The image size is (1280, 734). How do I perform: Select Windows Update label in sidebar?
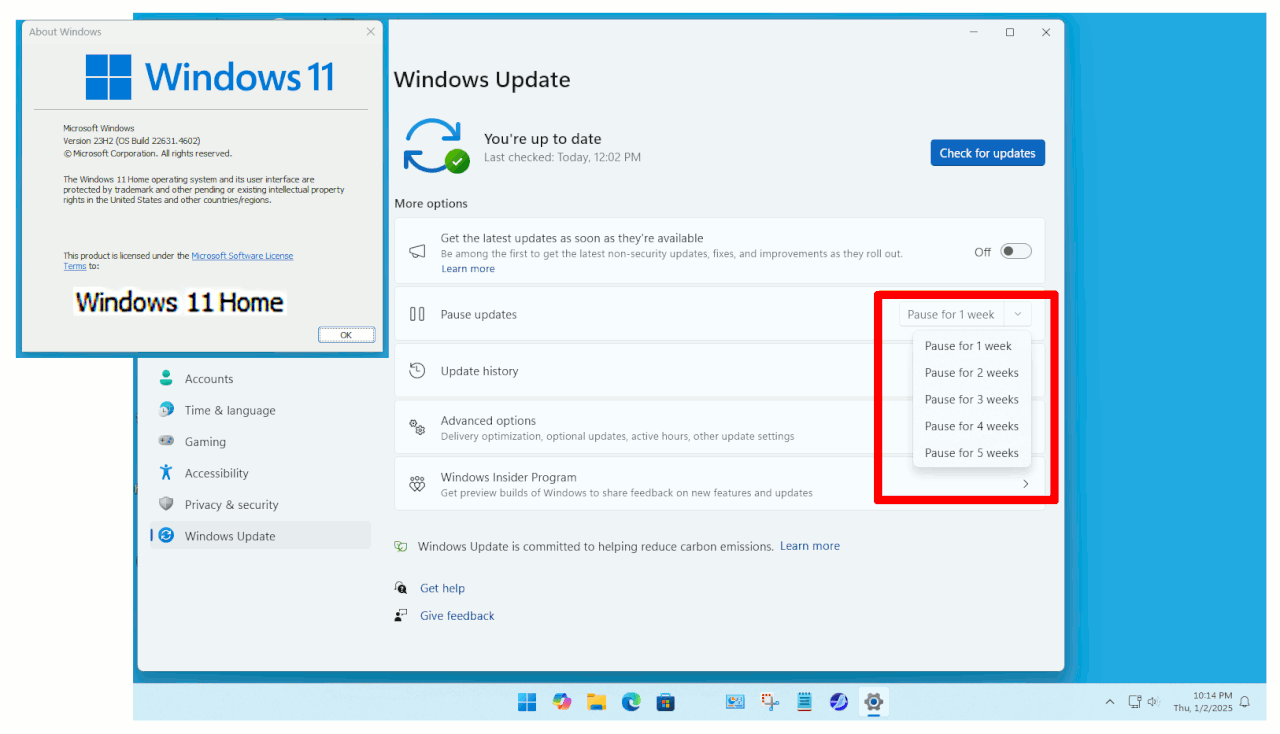pos(230,536)
